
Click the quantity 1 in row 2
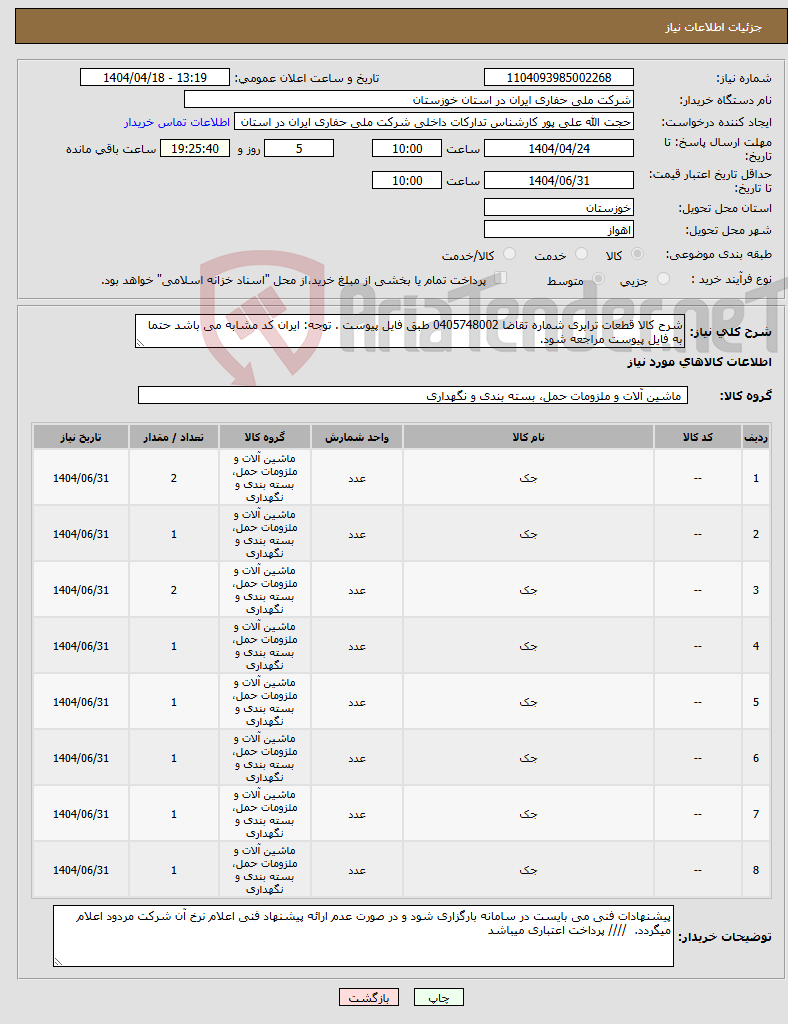pyautogui.click(x=174, y=534)
